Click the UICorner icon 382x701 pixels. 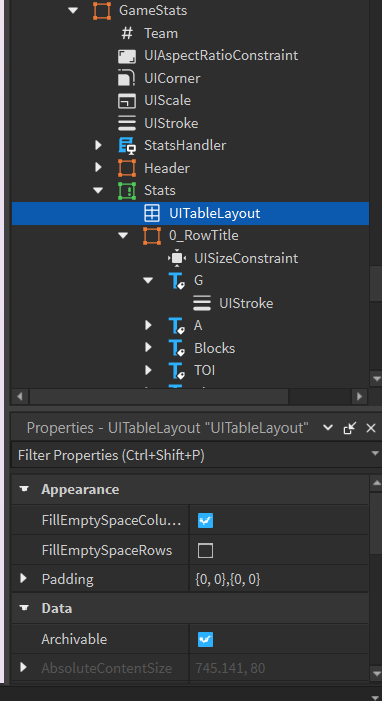pos(127,78)
